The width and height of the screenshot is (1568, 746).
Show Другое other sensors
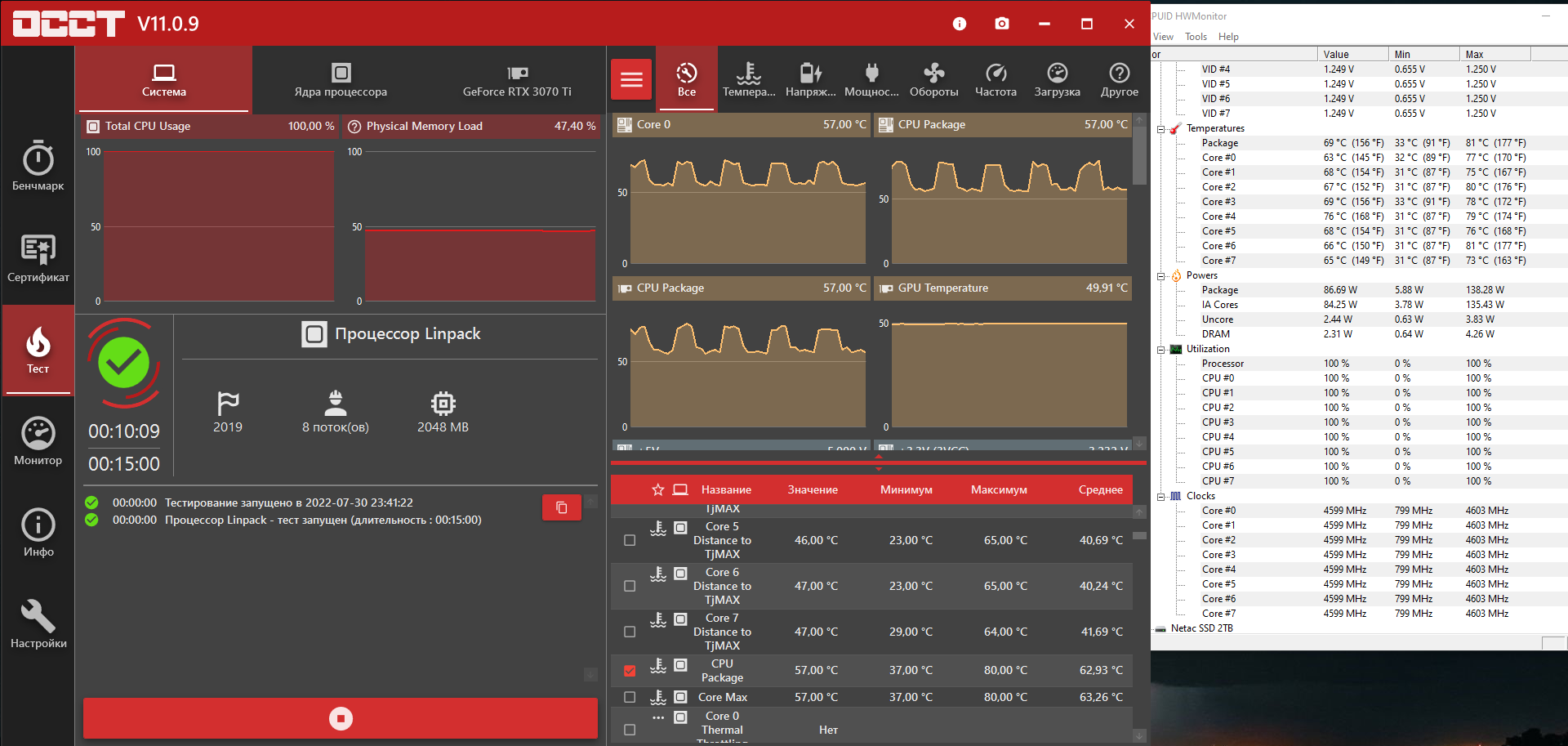coord(1120,79)
